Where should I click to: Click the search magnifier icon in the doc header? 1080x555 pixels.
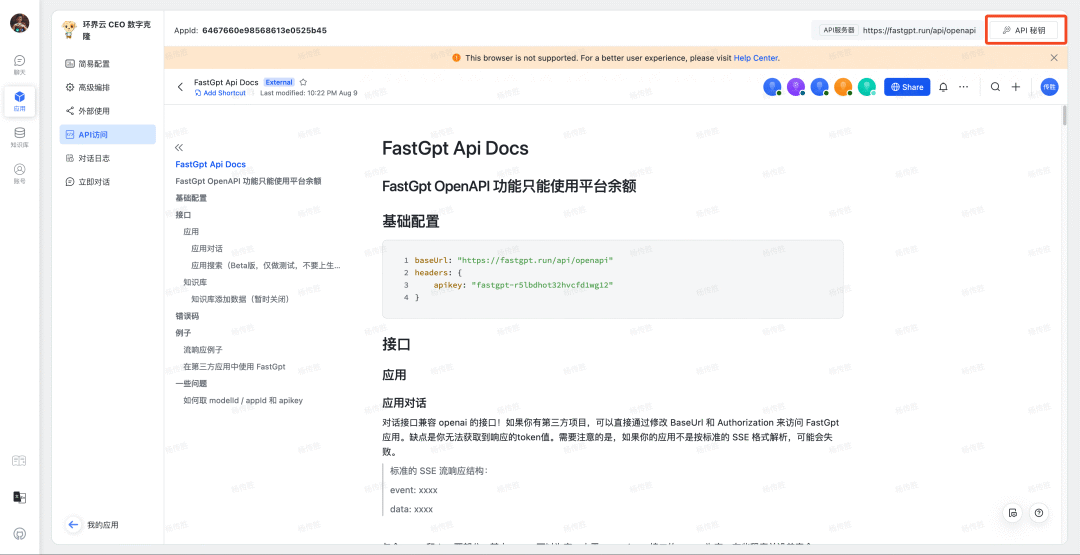click(995, 87)
